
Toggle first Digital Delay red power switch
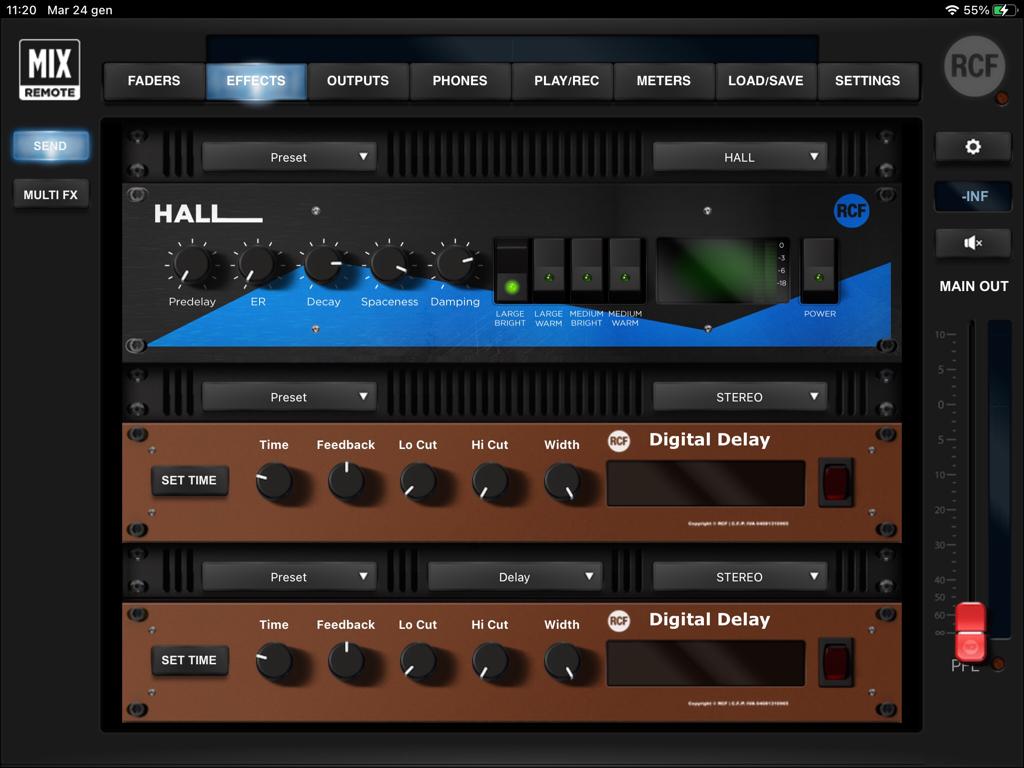click(x=836, y=483)
